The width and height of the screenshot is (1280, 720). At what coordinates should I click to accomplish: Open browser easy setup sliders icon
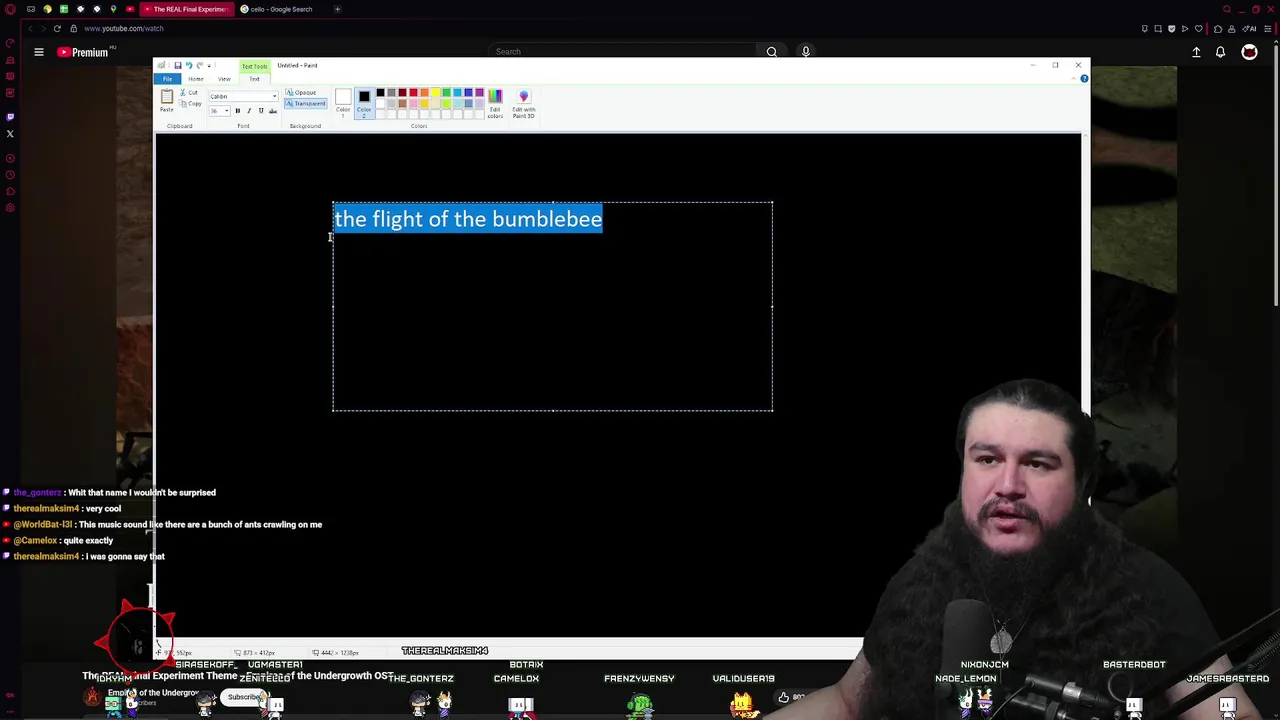coord(1268,28)
